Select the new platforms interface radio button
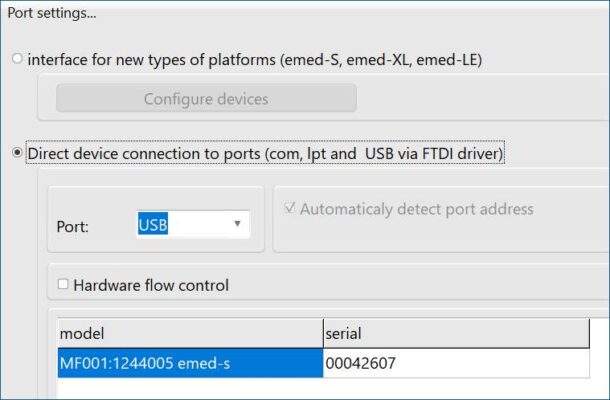Viewport: 610px width, 400px height. [x=17, y=59]
